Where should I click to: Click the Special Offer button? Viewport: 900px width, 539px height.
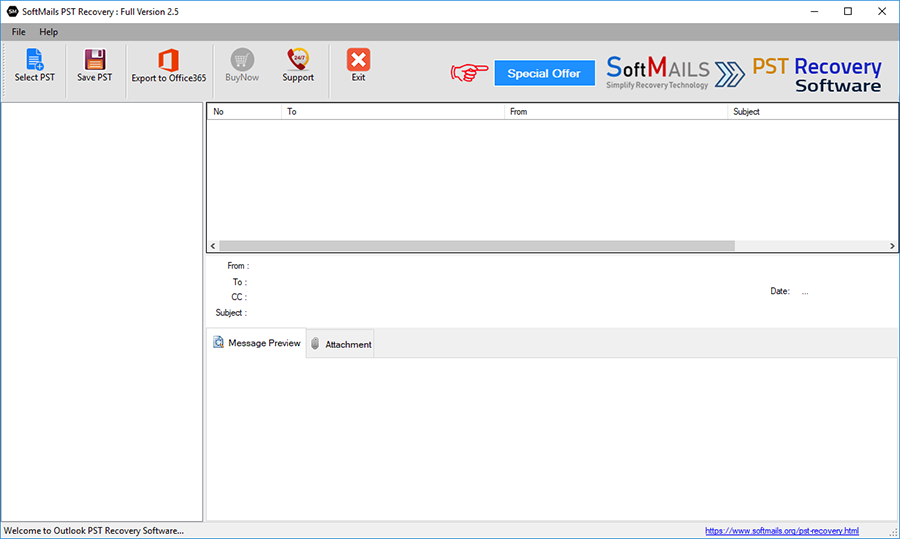544,73
